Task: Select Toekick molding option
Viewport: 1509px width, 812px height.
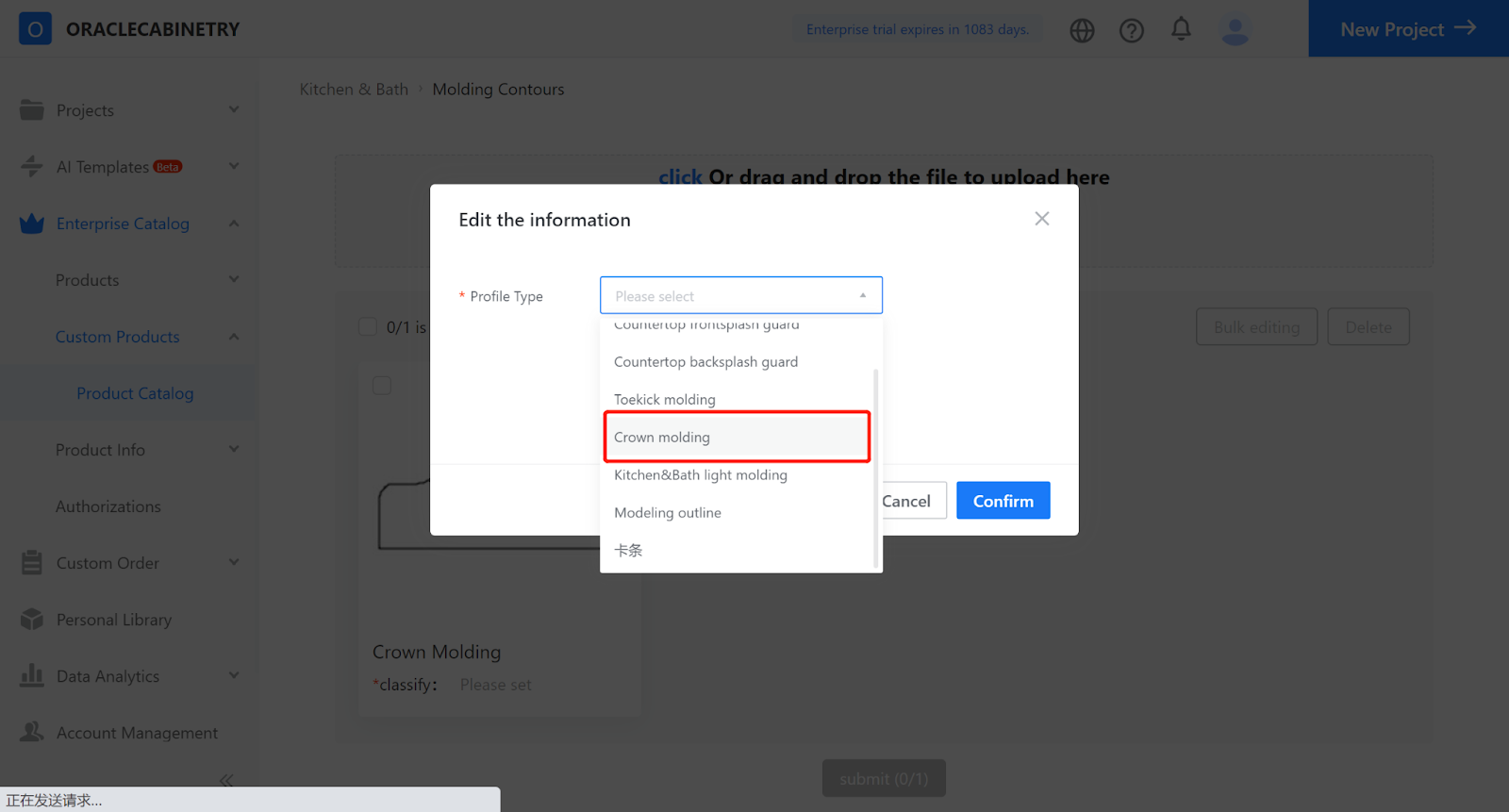Action: (x=737, y=400)
